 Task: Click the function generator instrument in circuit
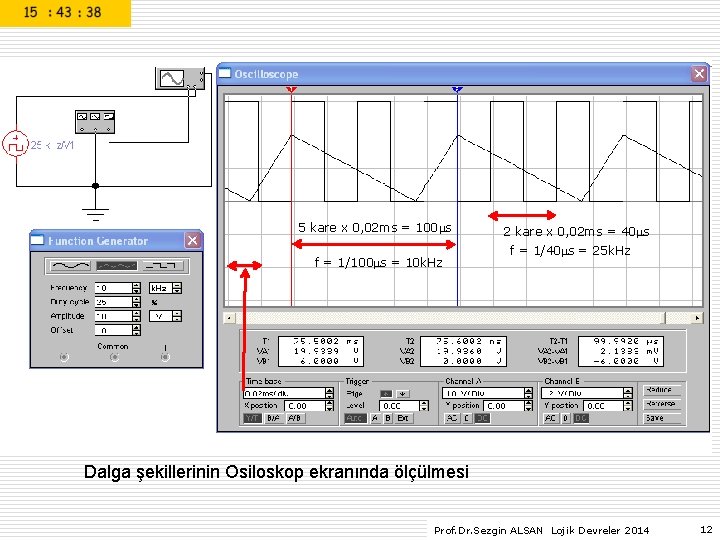coord(95,122)
